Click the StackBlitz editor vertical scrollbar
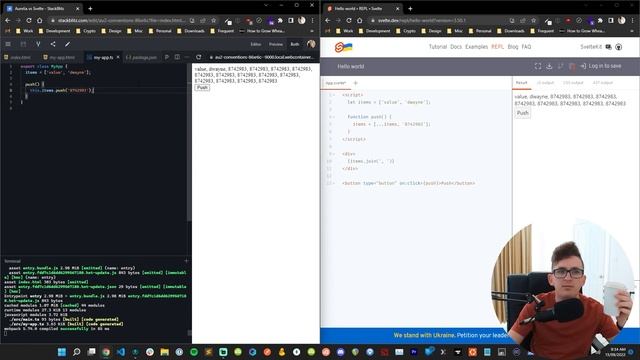 point(189,143)
